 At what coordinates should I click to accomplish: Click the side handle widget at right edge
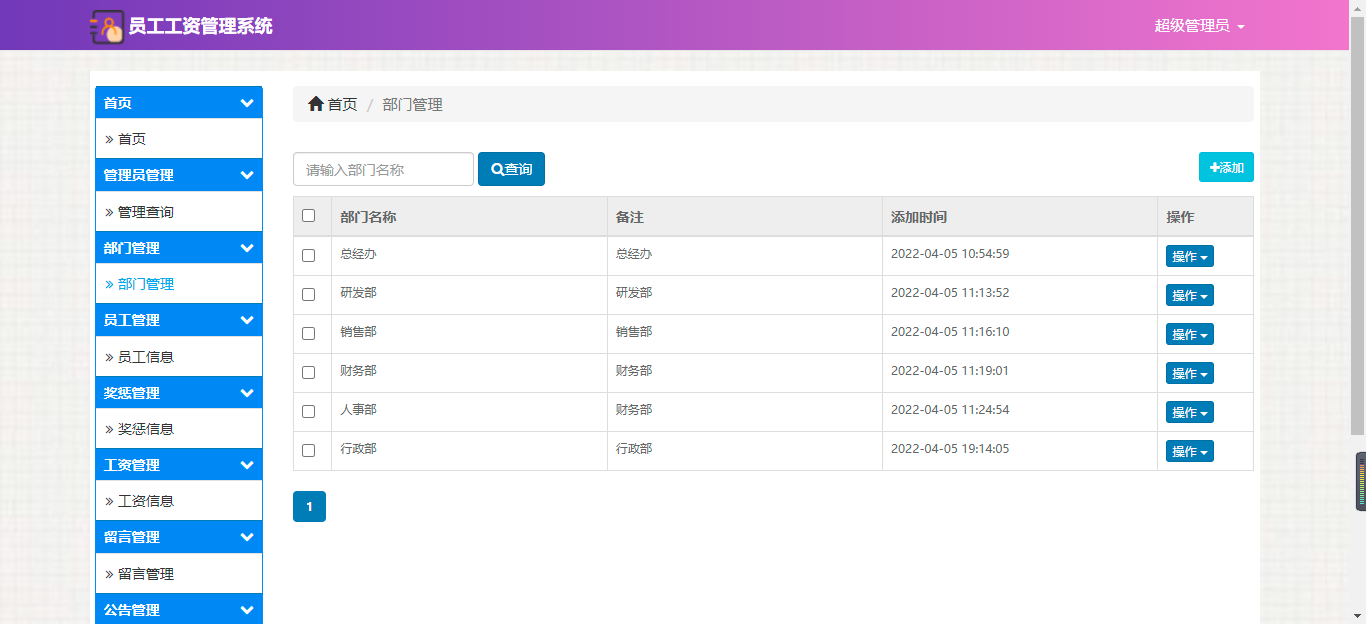click(x=1361, y=481)
